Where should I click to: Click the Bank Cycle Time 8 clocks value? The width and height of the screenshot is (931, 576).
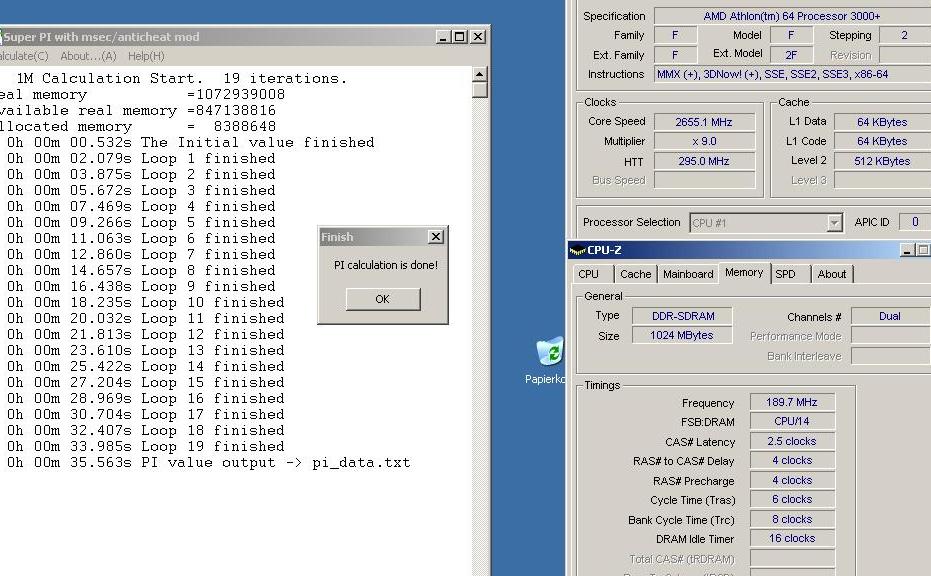[792, 520]
